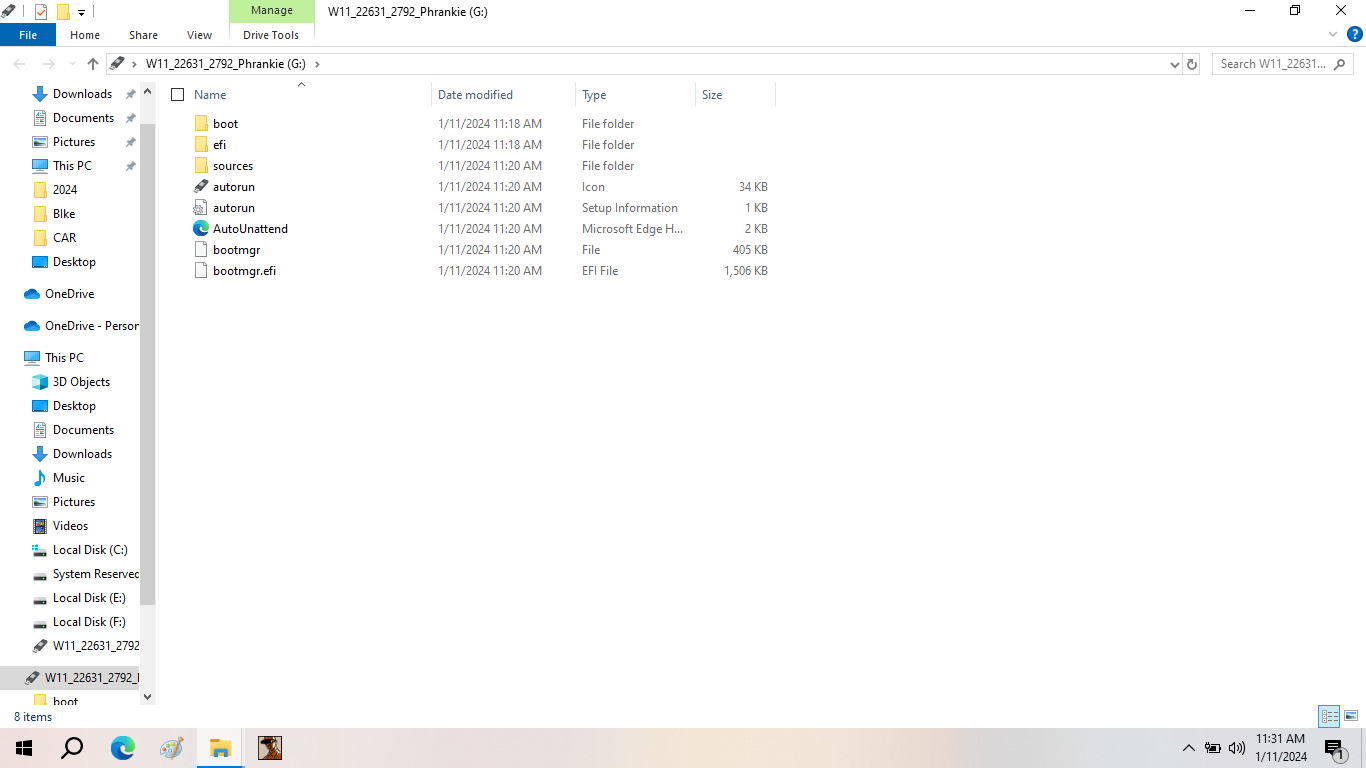This screenshot has width=1366, height=768.
Task: Select the bootmgr file icon
Action: coord(201,250)
